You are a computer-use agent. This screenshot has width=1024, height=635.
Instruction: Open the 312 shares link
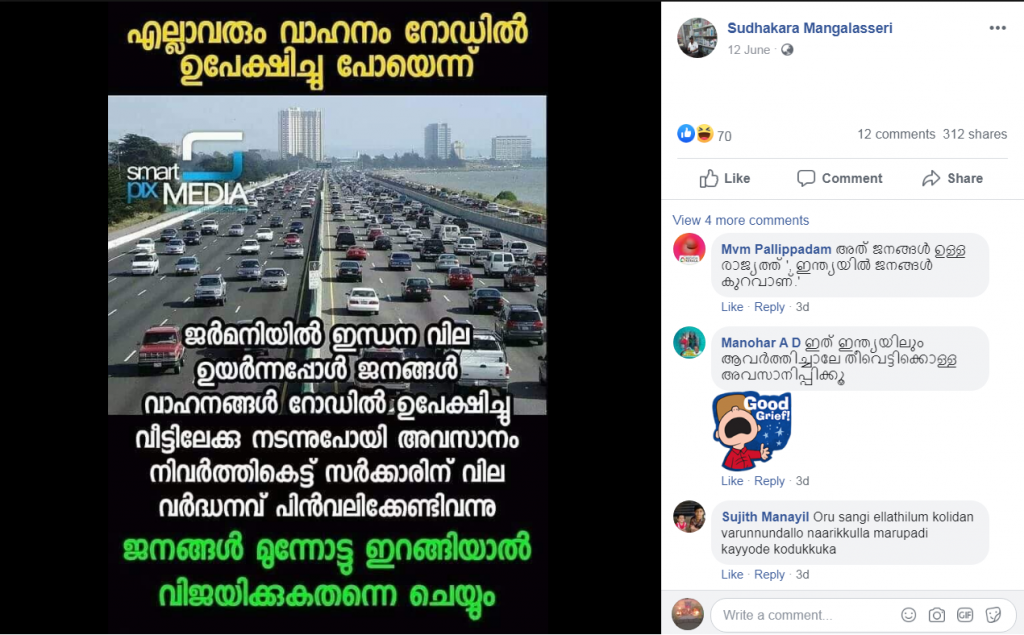(974, 134)
